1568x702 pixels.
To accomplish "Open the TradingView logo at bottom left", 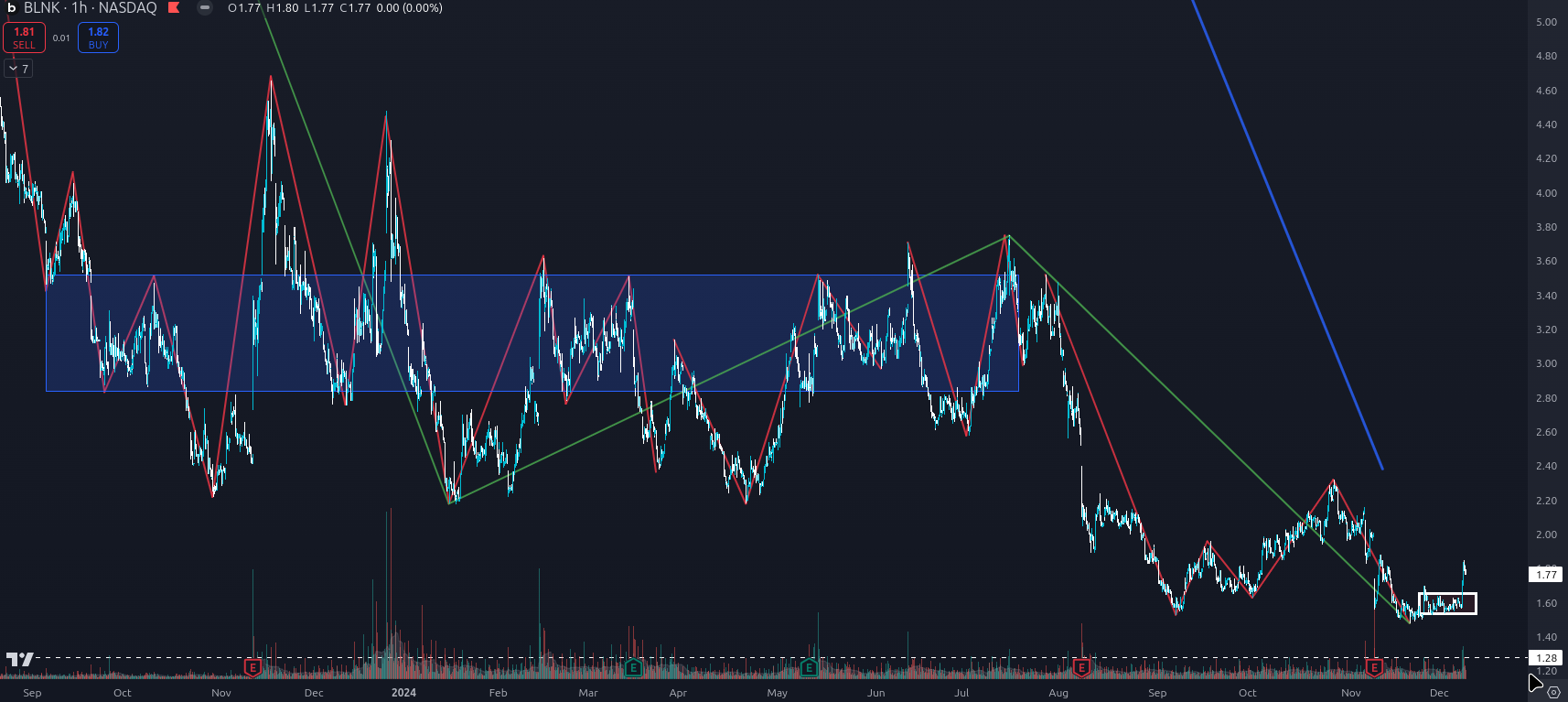I will click(x=19, y=659).
